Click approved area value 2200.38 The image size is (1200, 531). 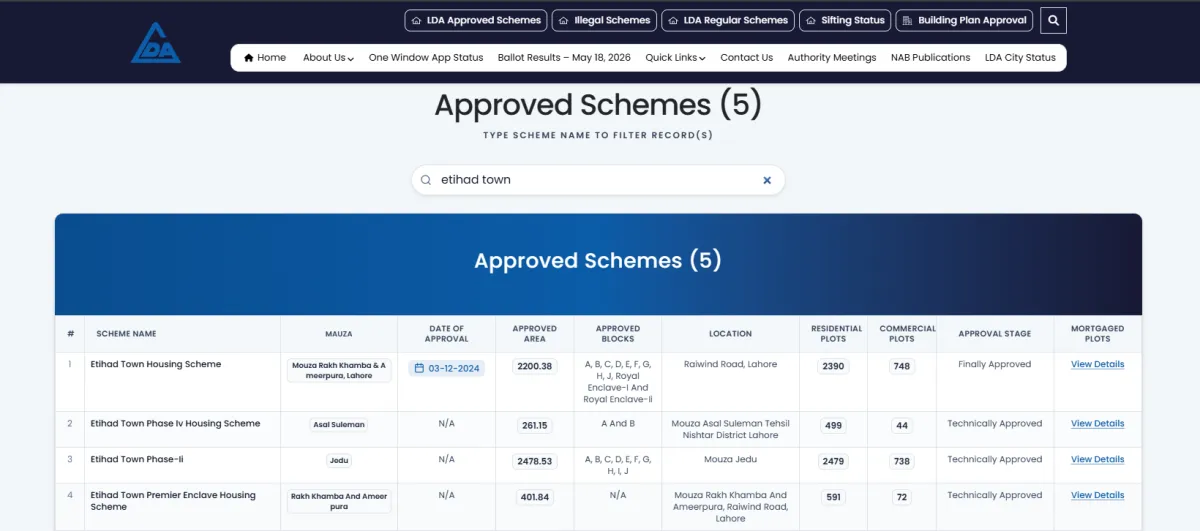pos(535,367)
